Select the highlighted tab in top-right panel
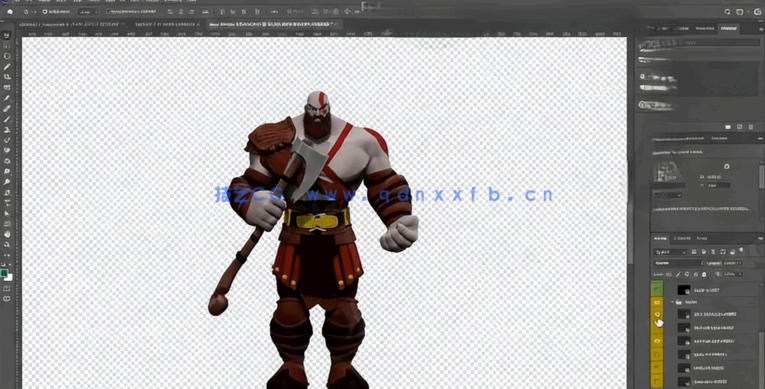The image size is (765, 389). (x=729, y=29)
